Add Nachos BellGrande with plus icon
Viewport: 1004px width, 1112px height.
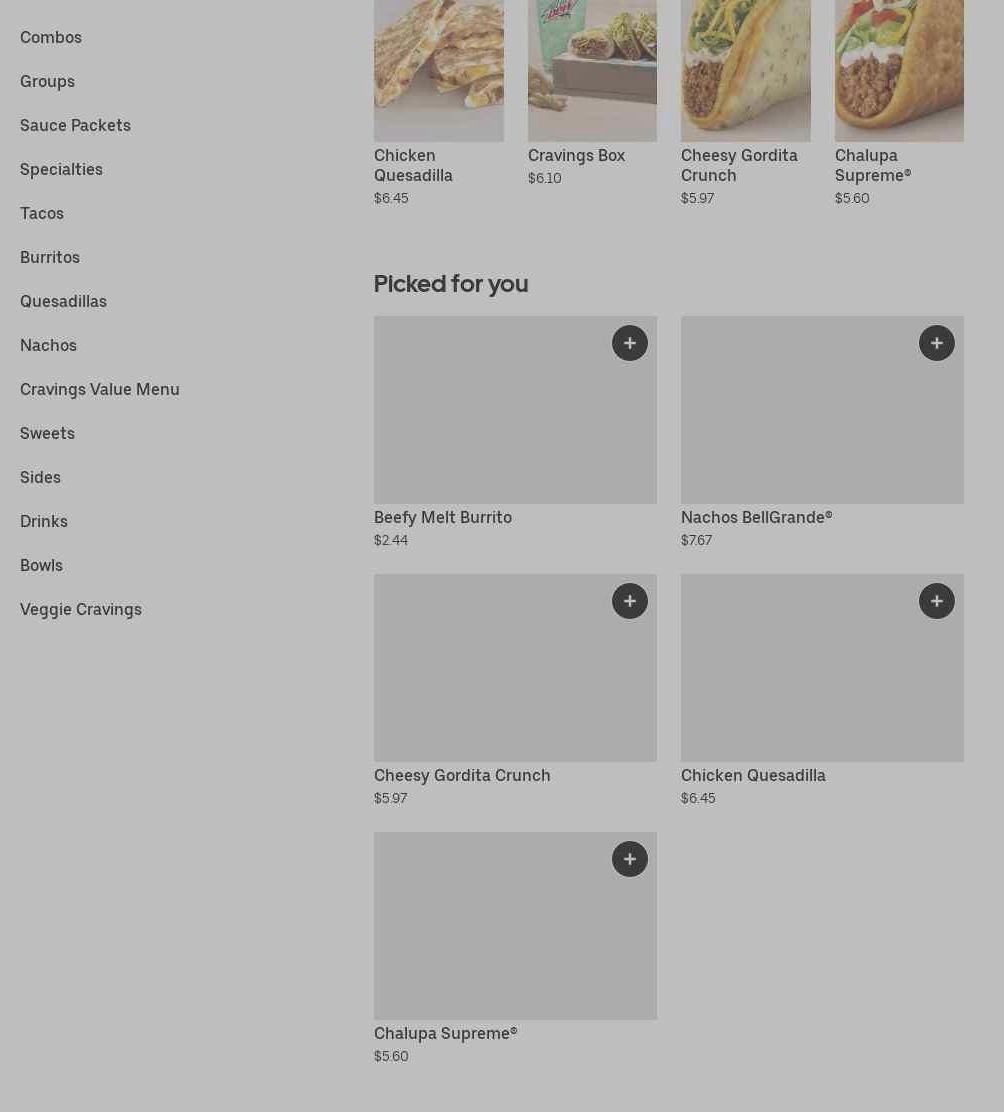pyautogui.click(x=936, y=343)
